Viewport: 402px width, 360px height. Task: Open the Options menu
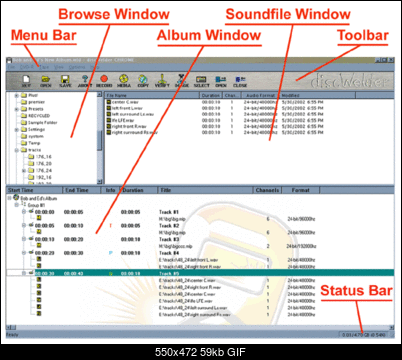(x=77, y=67)
